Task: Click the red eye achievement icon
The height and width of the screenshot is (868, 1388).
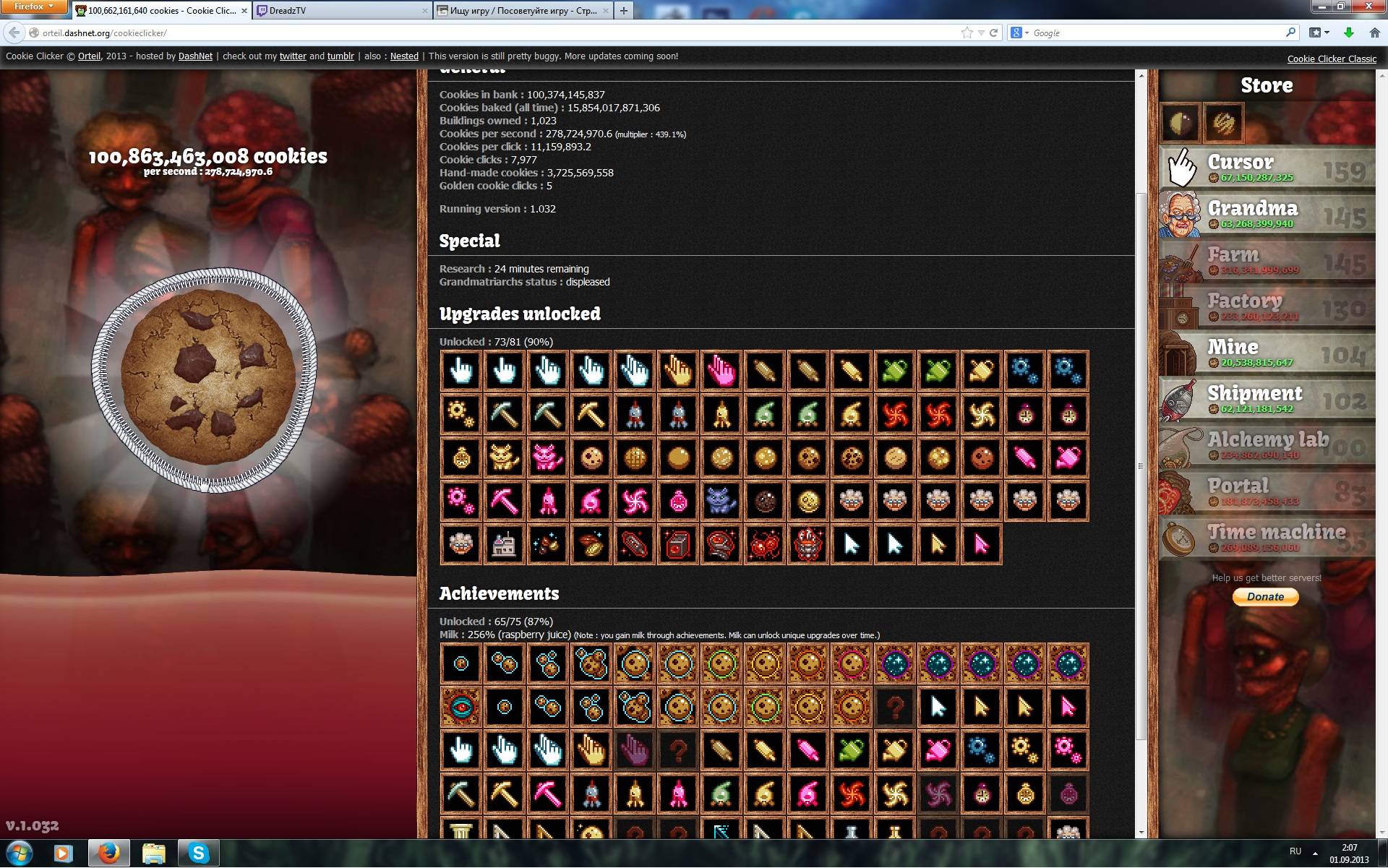Action: click(x=460, y=707)
